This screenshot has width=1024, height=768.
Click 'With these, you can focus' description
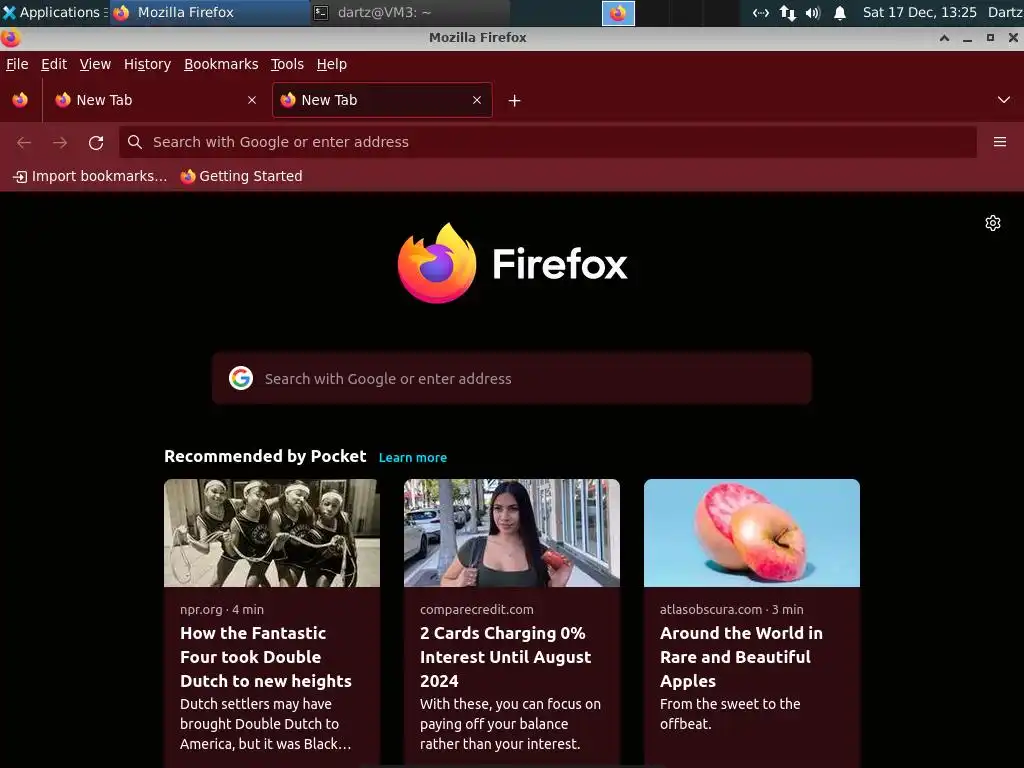point(510,724)
